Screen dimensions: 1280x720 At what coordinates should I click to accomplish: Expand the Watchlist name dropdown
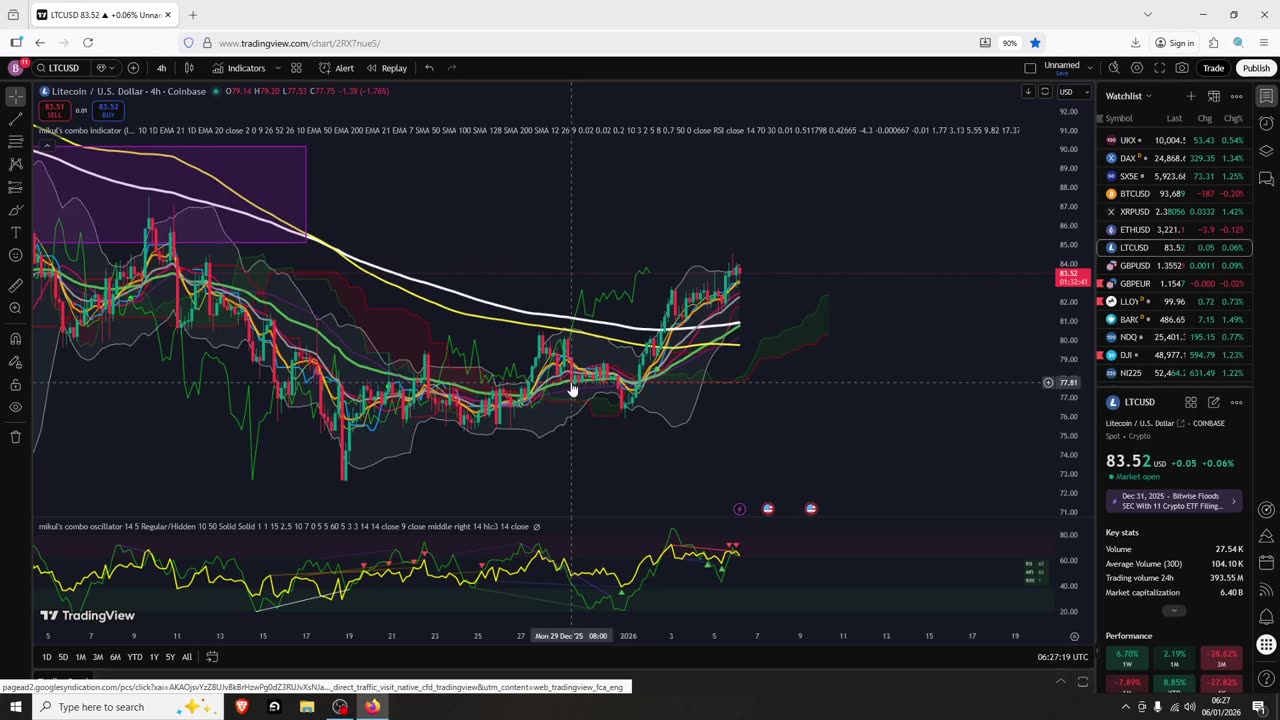point(1149,96)
